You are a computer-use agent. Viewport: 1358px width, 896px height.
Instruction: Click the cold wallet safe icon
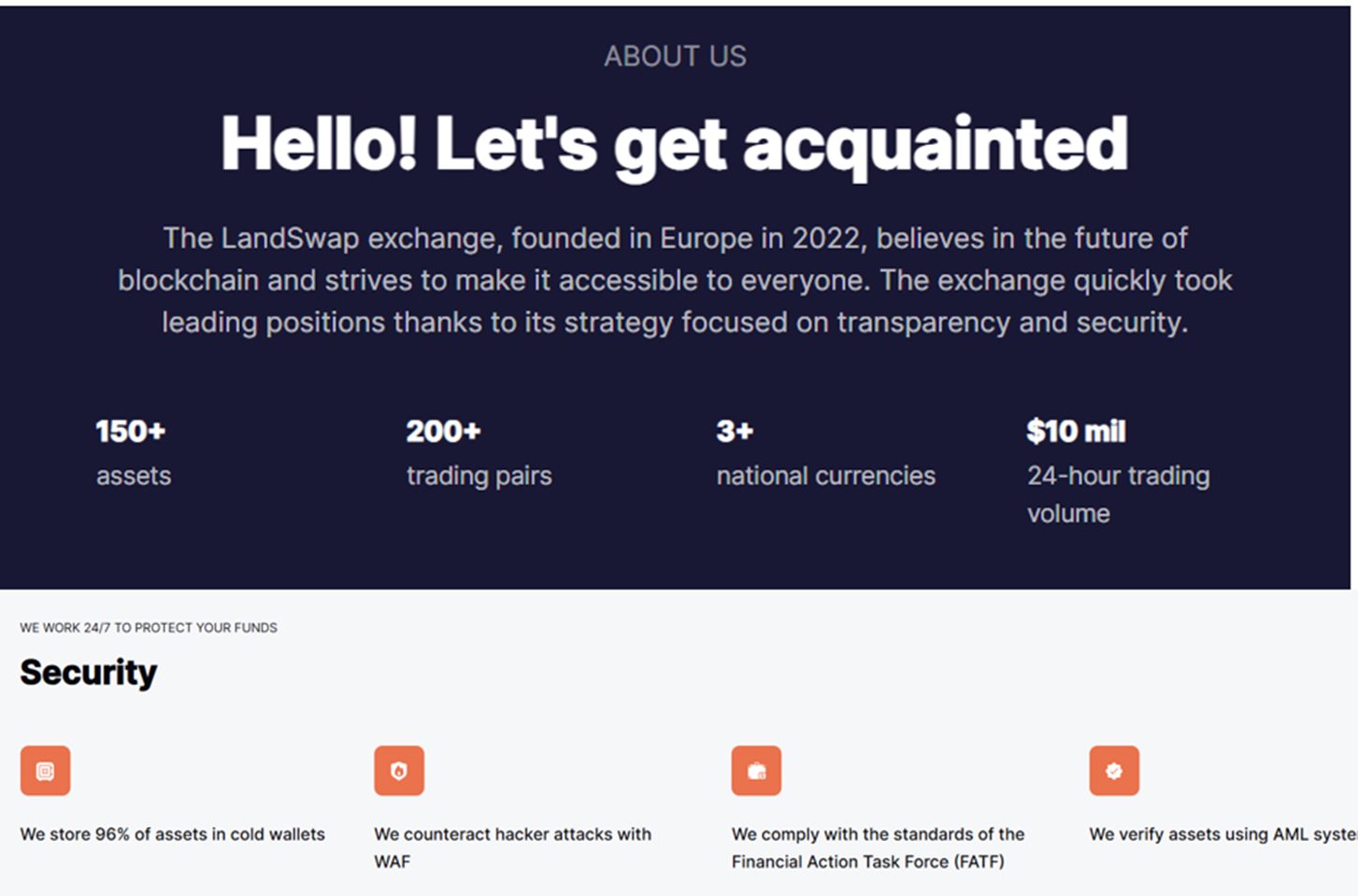pos(45,771)
